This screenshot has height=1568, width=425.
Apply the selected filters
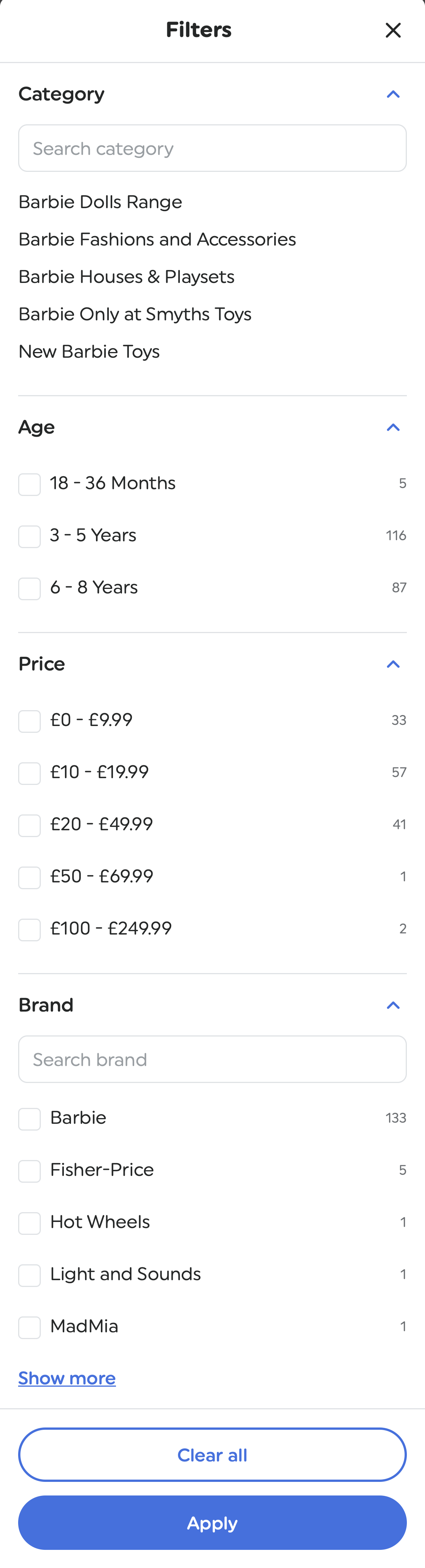[x=212, y=1523]
